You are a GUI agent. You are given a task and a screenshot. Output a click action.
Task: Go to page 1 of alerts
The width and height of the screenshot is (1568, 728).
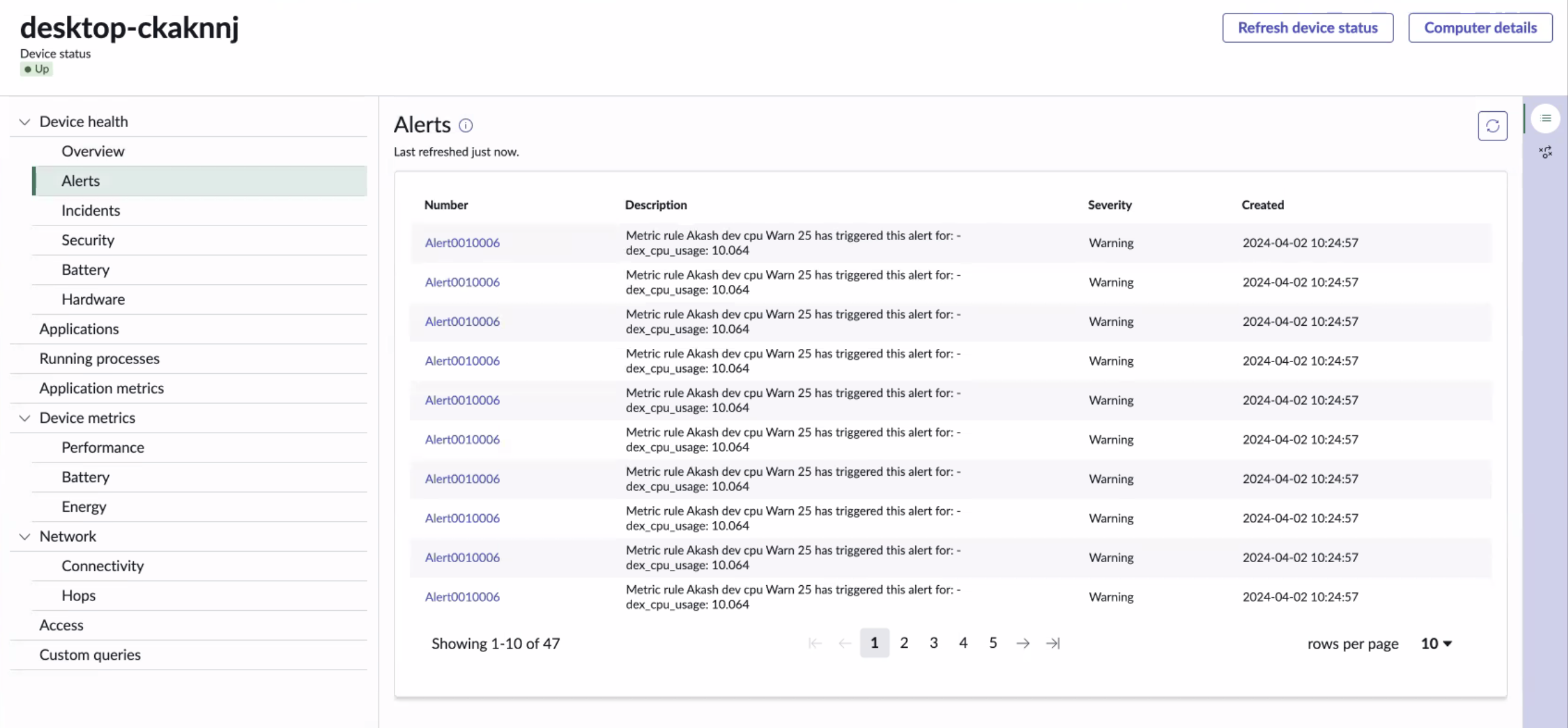pyautogui.click(x=874, y=643)
